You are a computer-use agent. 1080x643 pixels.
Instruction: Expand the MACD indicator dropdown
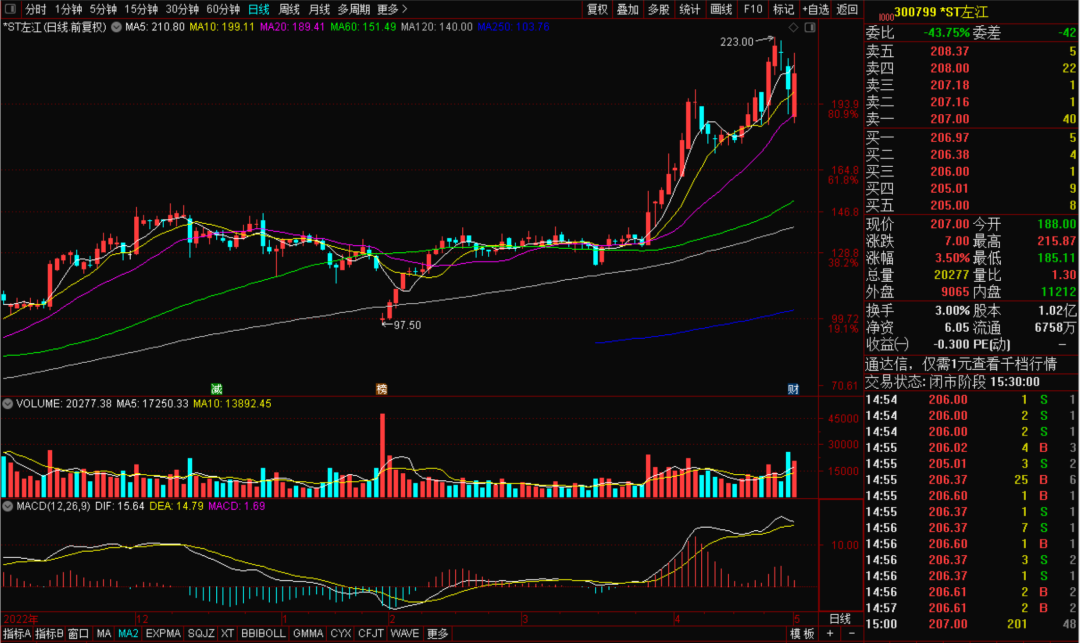tap(8, 506)
